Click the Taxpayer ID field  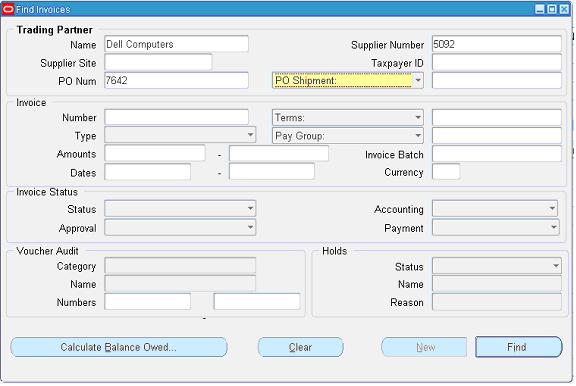497,62
